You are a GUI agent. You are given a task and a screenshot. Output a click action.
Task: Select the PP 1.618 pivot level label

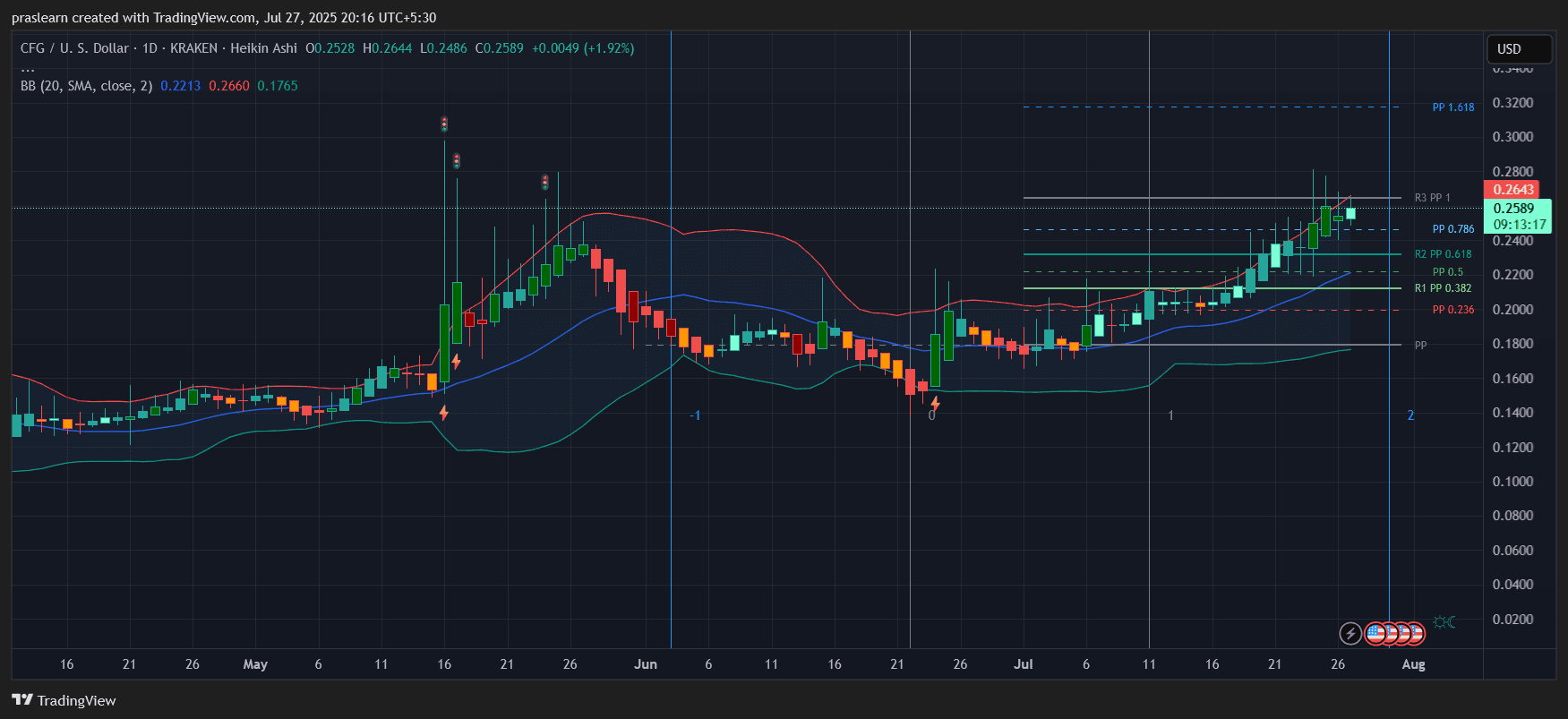click(x=1452, y=107)
